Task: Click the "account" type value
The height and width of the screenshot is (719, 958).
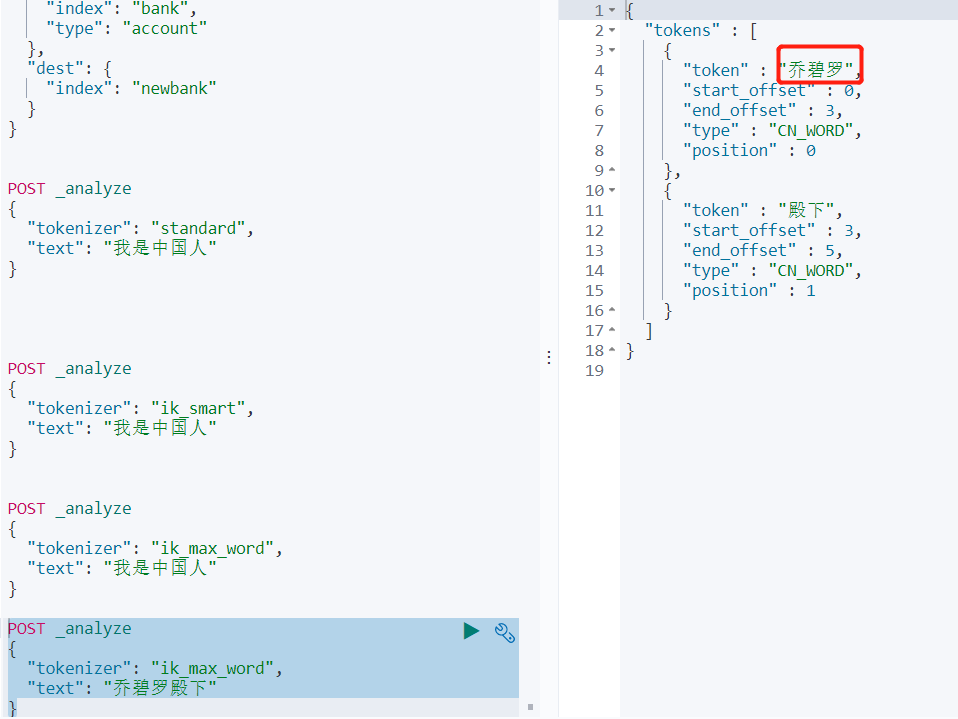Action: tap(165, 29)
